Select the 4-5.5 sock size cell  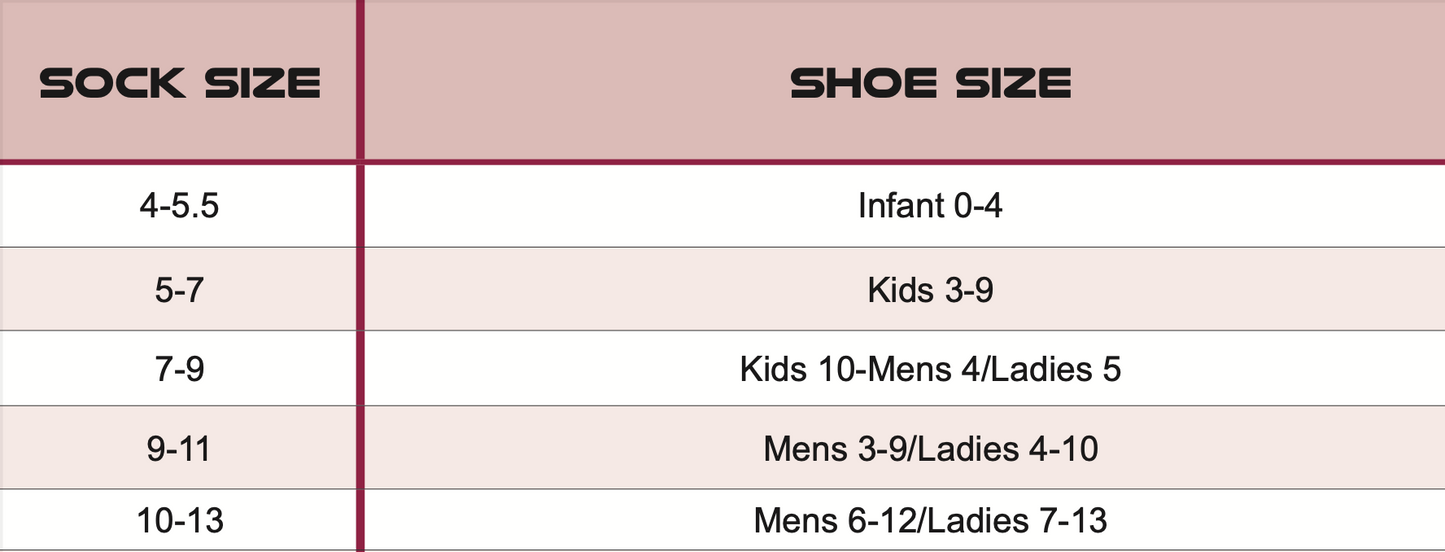point(180,206)
